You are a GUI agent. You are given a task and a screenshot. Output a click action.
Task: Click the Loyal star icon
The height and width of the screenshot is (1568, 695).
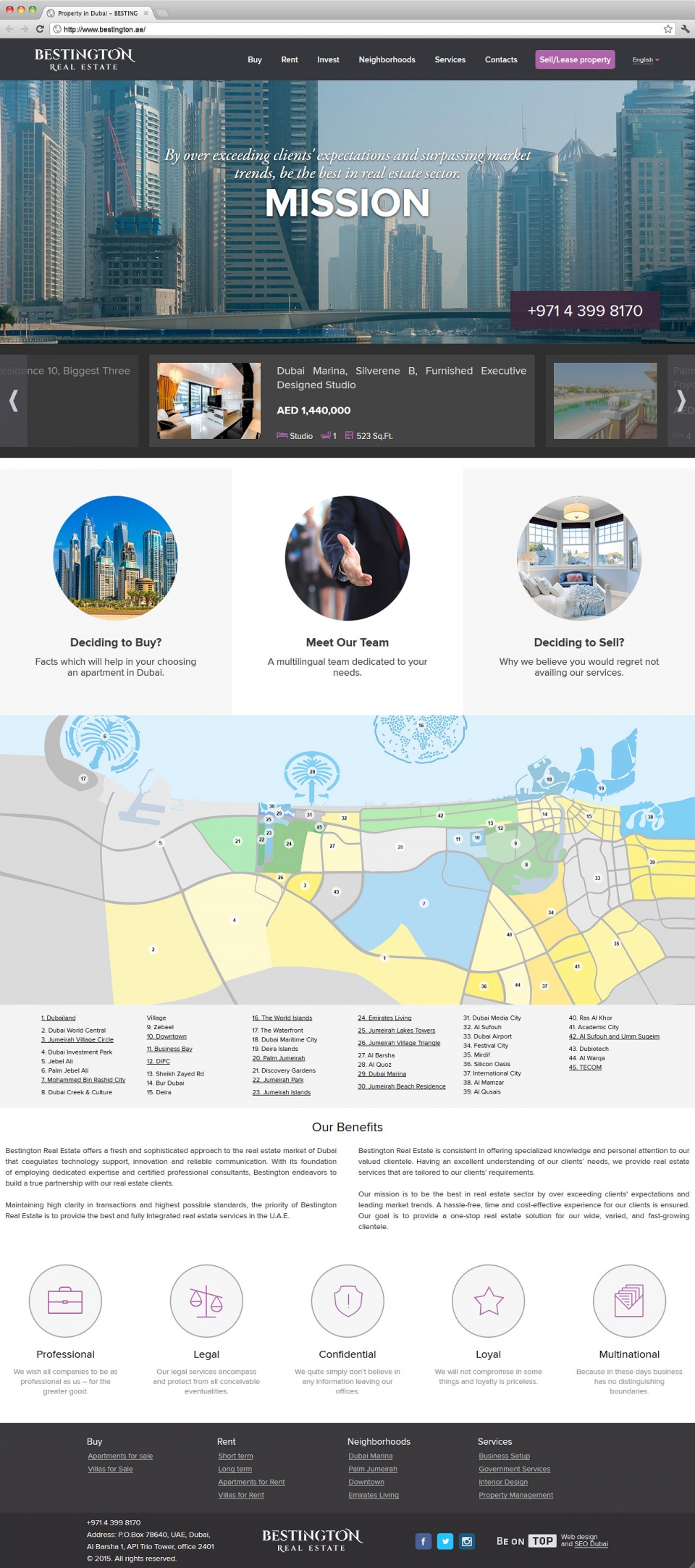tap(489, 1301)
